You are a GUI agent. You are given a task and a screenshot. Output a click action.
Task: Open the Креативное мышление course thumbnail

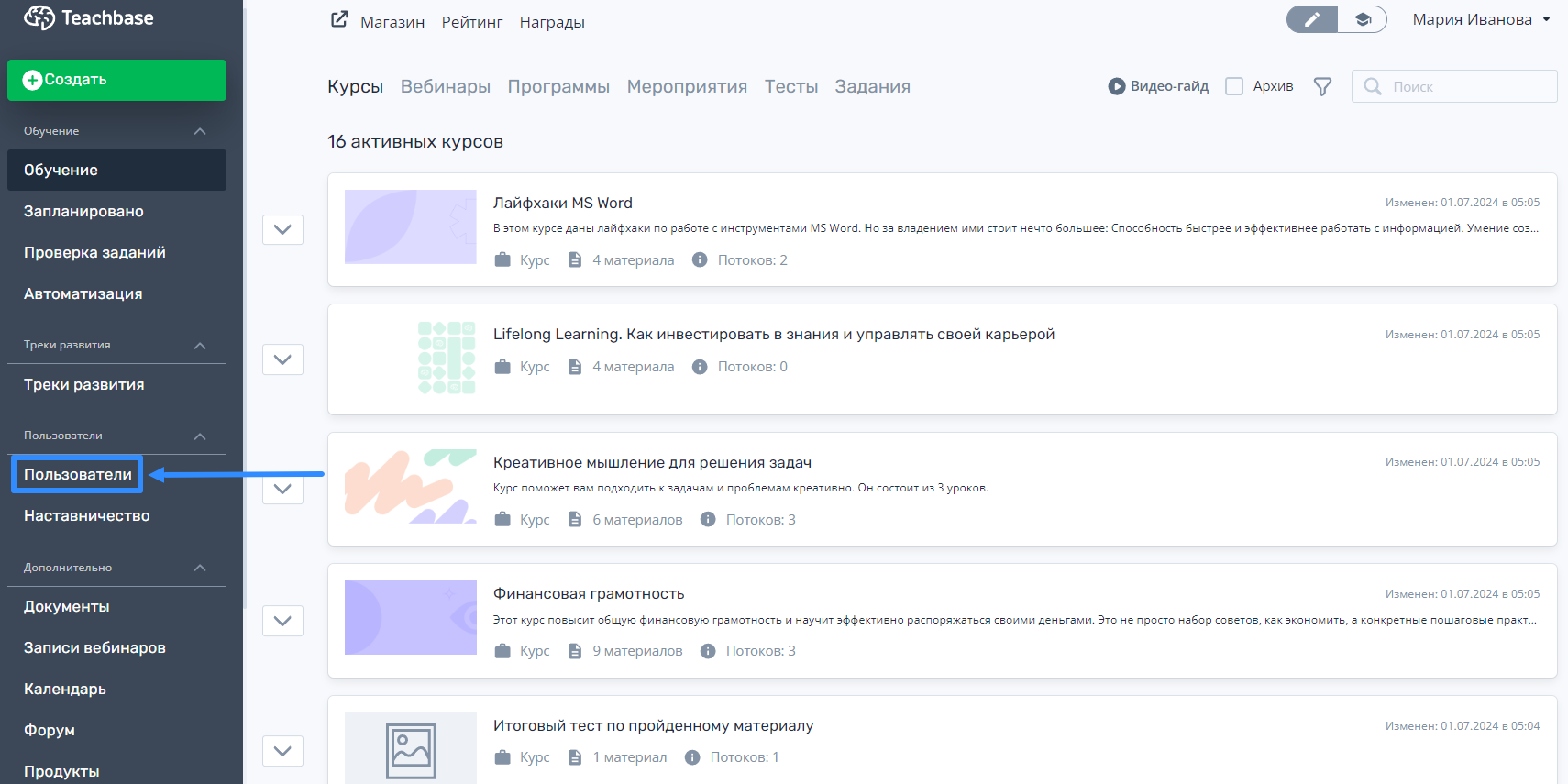pyautogui.click(x=410, y=487)
